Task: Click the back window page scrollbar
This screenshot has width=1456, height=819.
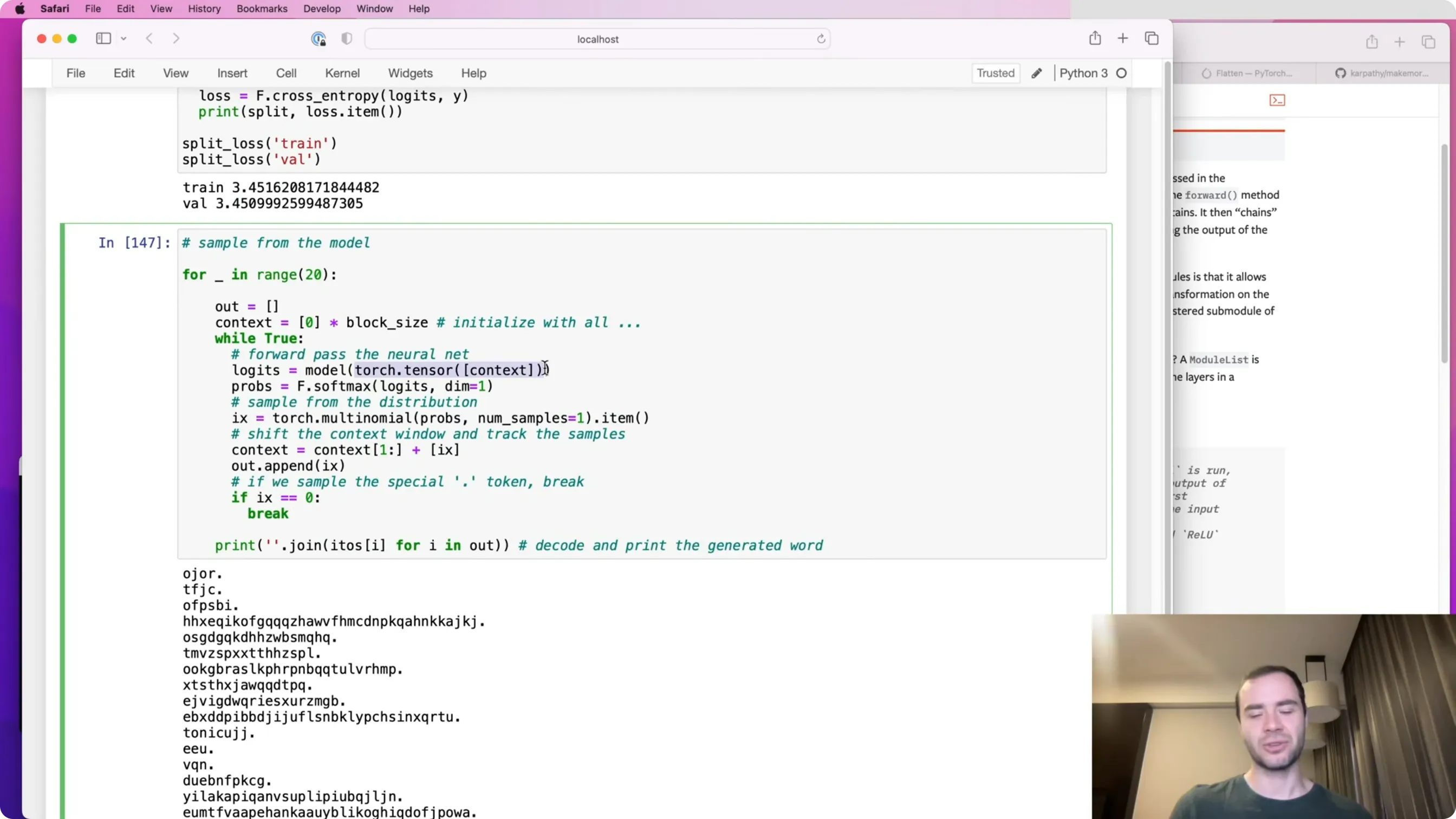Action: [x=1444, y=254]
